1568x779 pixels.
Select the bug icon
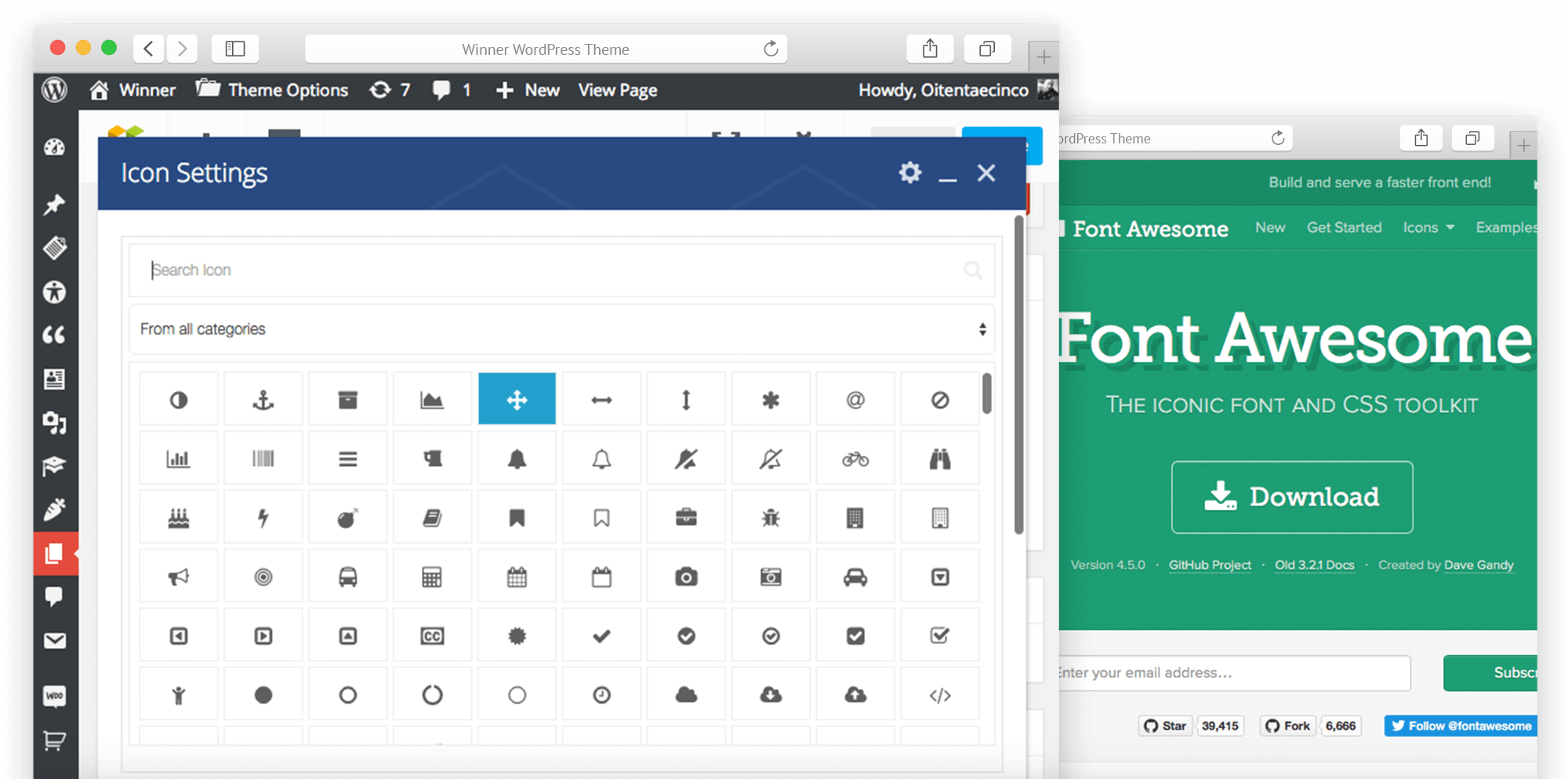click(771, 516)
